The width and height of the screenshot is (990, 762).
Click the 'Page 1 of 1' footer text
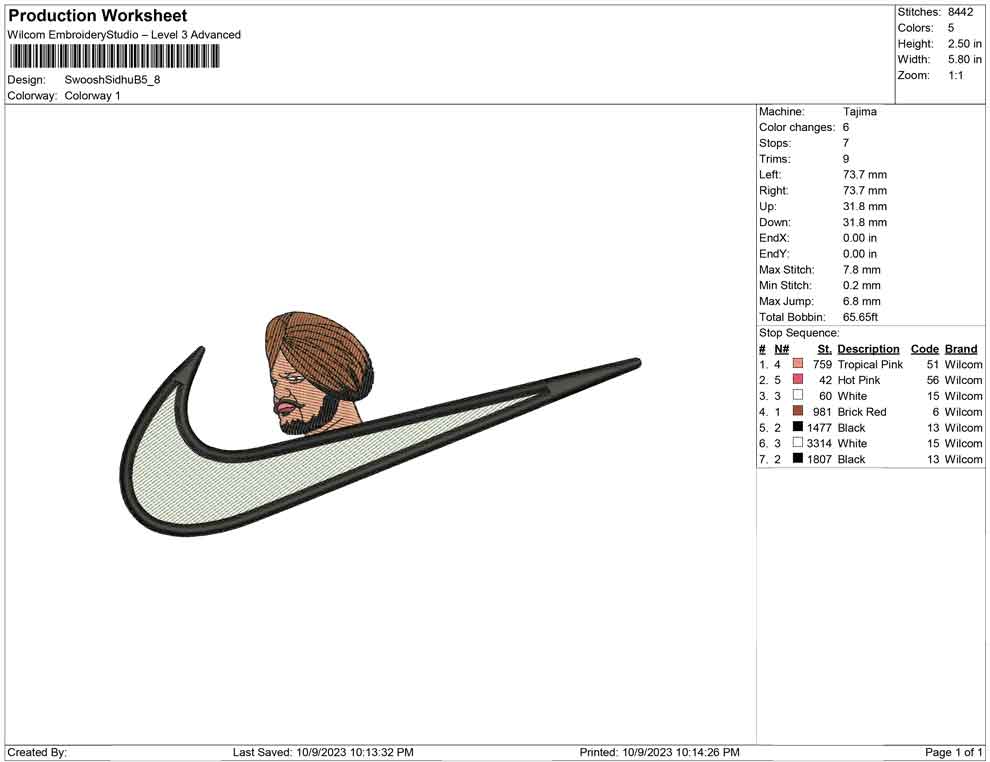tap(953, 752)
